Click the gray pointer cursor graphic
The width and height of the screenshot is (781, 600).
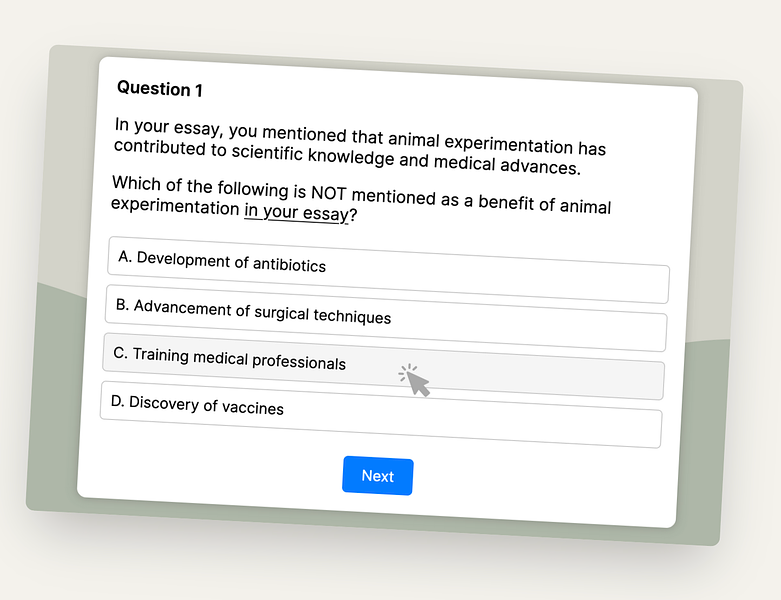coord(414,380)
